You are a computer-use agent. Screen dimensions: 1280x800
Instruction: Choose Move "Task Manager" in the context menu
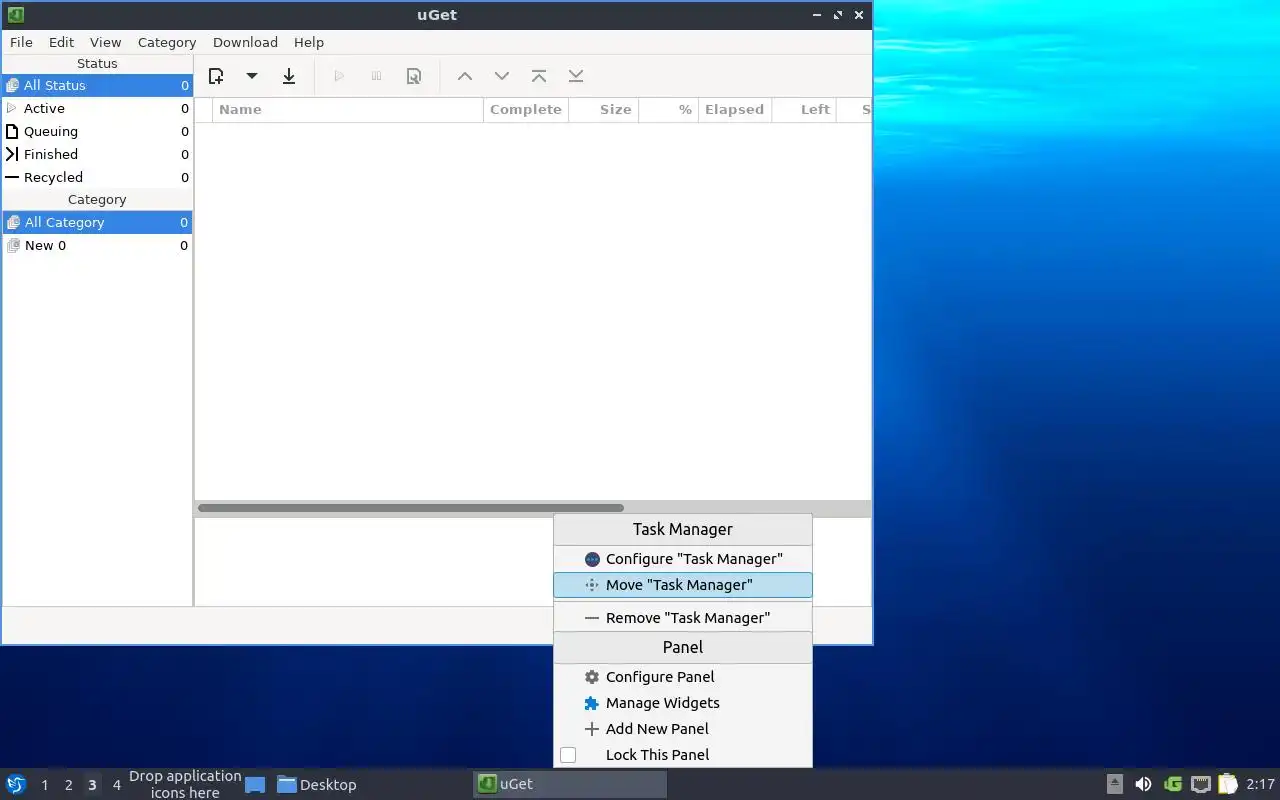click(x=683, y=585)
